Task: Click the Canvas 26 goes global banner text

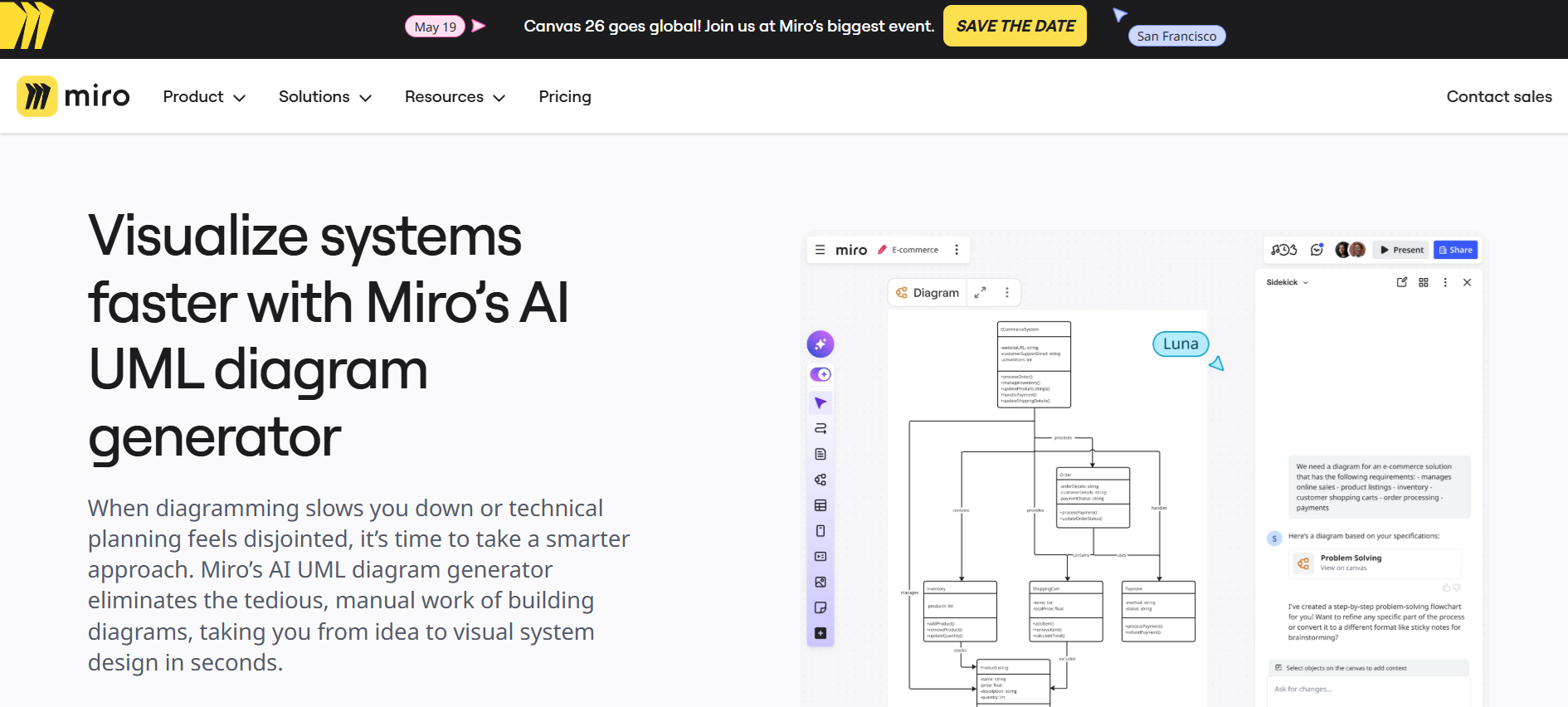Action: tap(728, 26)
